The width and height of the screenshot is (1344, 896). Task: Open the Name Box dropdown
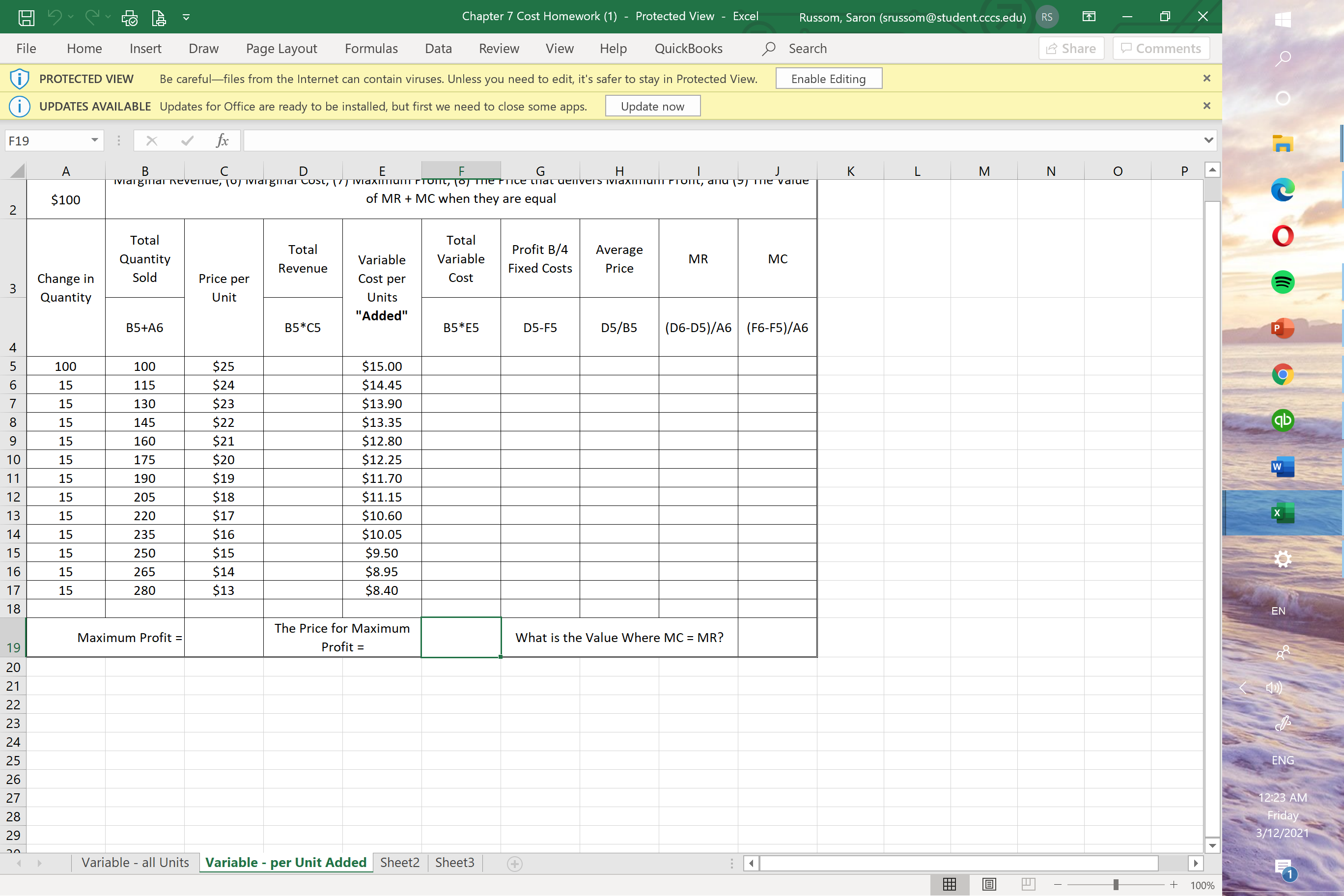click(95, 140)
